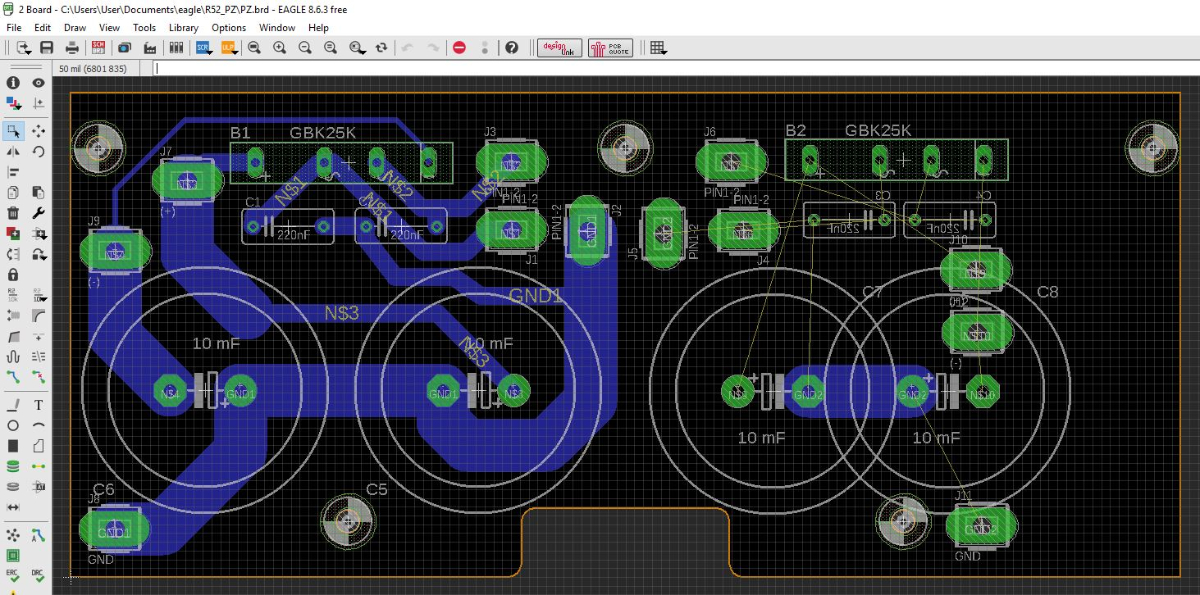
Task: Choose the Route airwire tool
Action: [x=13, y=376]
